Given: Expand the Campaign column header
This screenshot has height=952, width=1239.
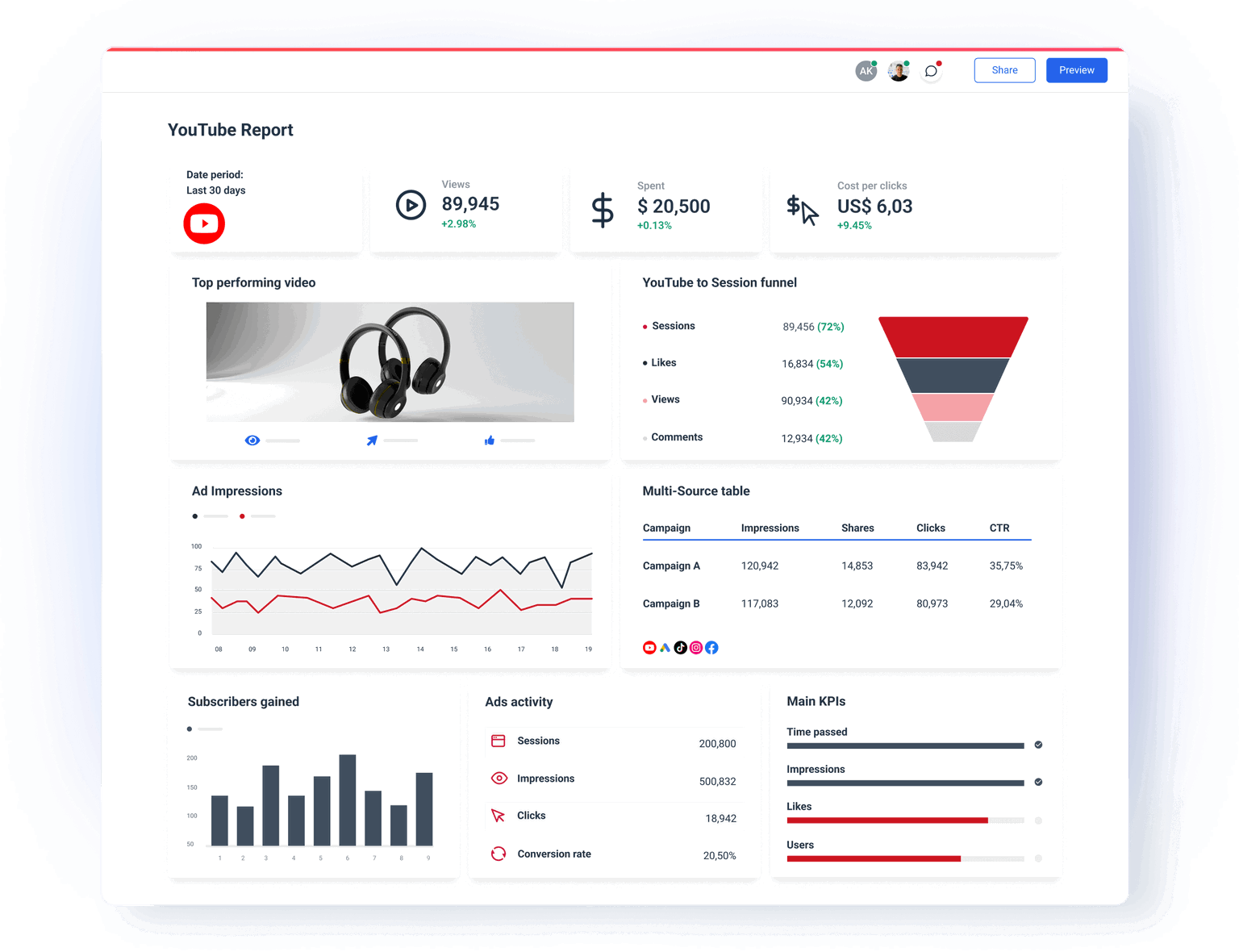Looking at the screenshot, I should click(666, 528).
